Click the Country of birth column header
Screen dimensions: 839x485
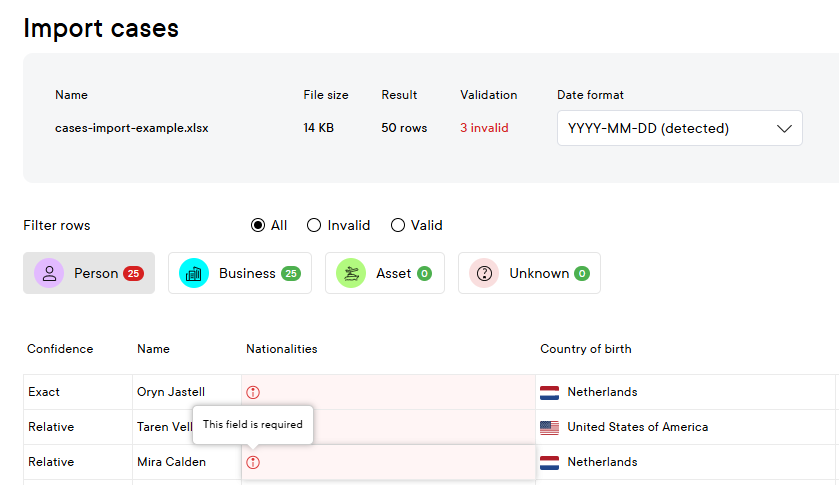click(x=586, y=349)
